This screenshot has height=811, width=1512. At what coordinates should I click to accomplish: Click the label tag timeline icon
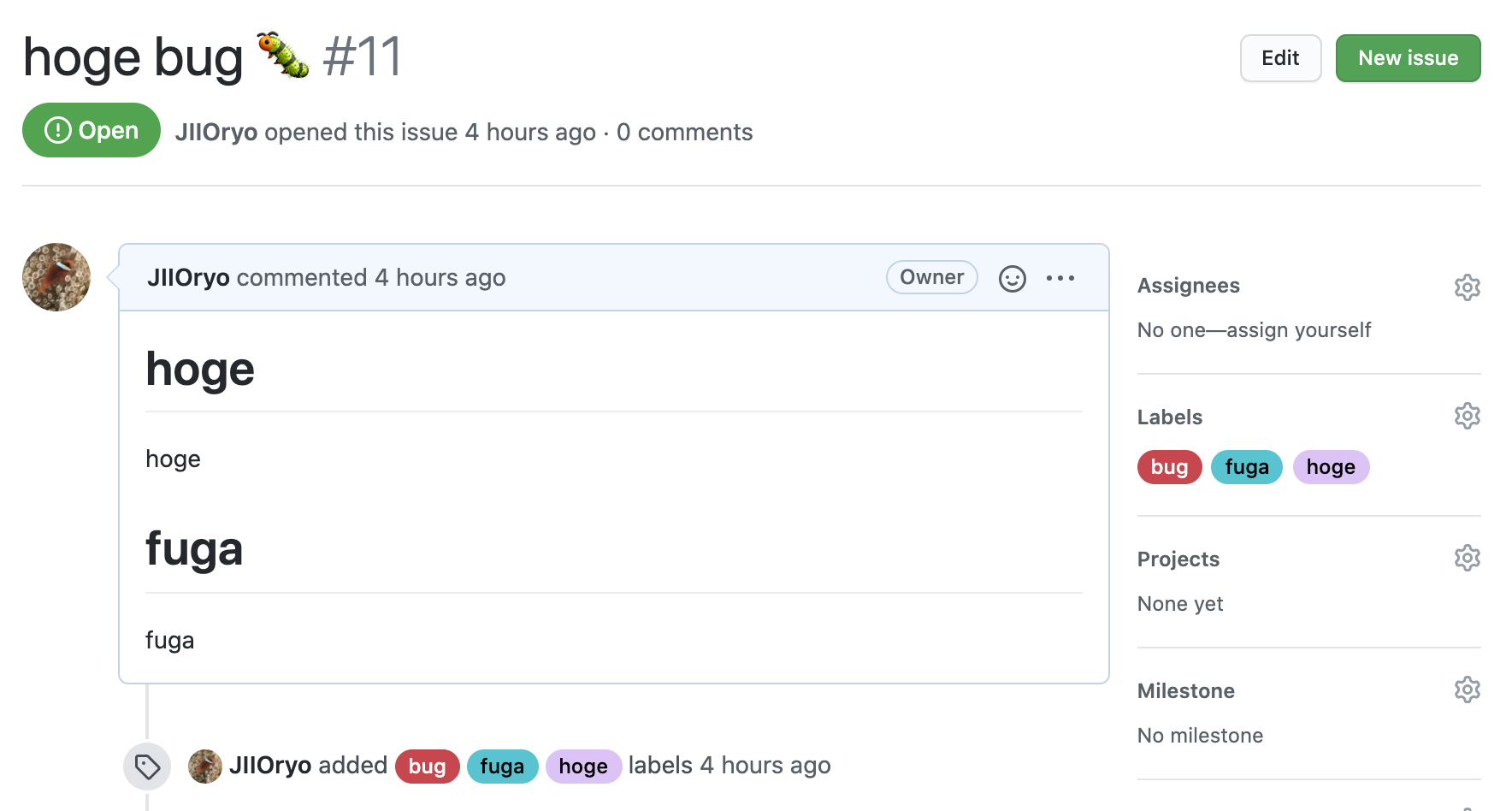(147, 767)
